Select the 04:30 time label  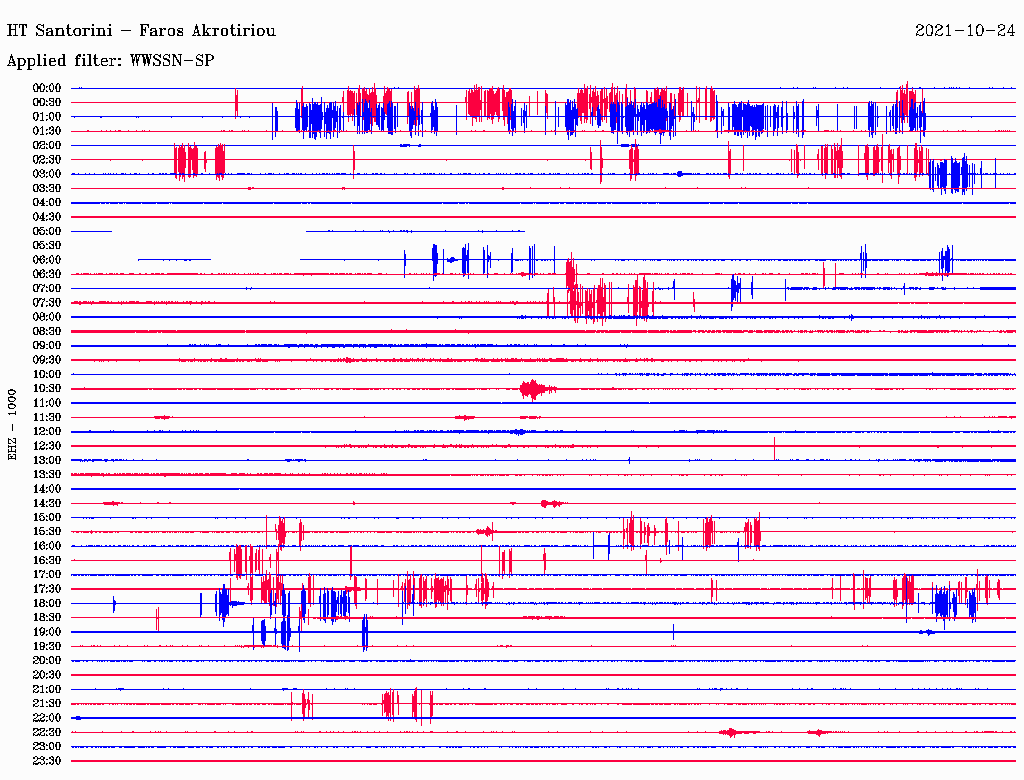click(x=47, y=217)
